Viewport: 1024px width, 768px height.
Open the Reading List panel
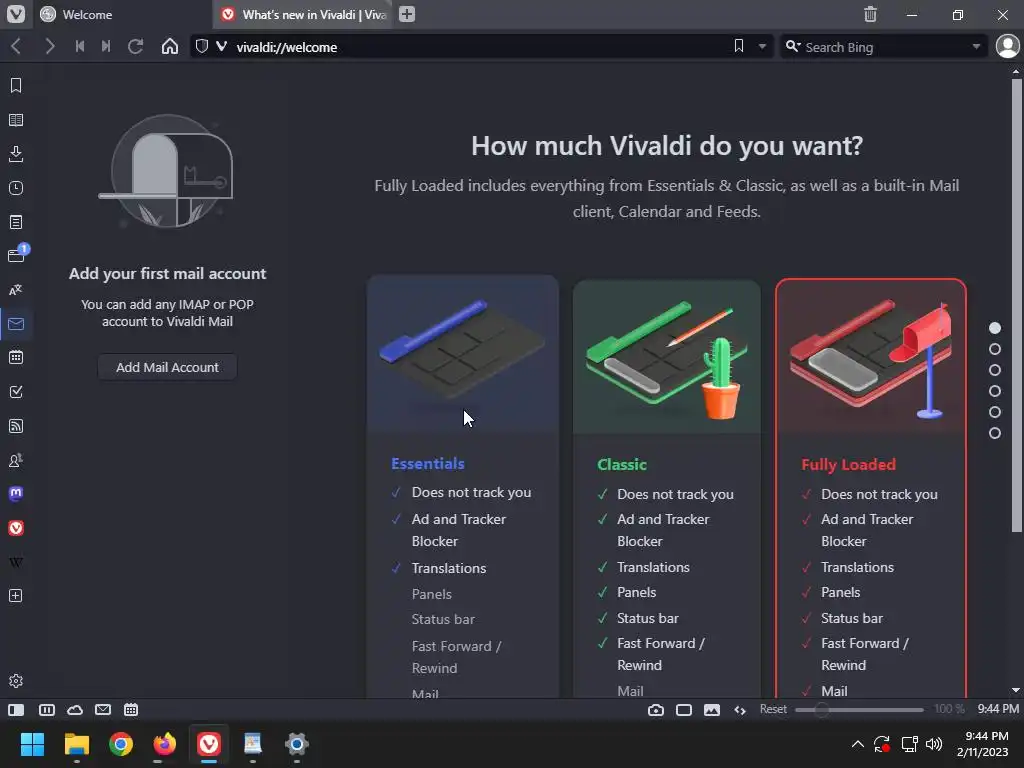click(x=16, y=120)
